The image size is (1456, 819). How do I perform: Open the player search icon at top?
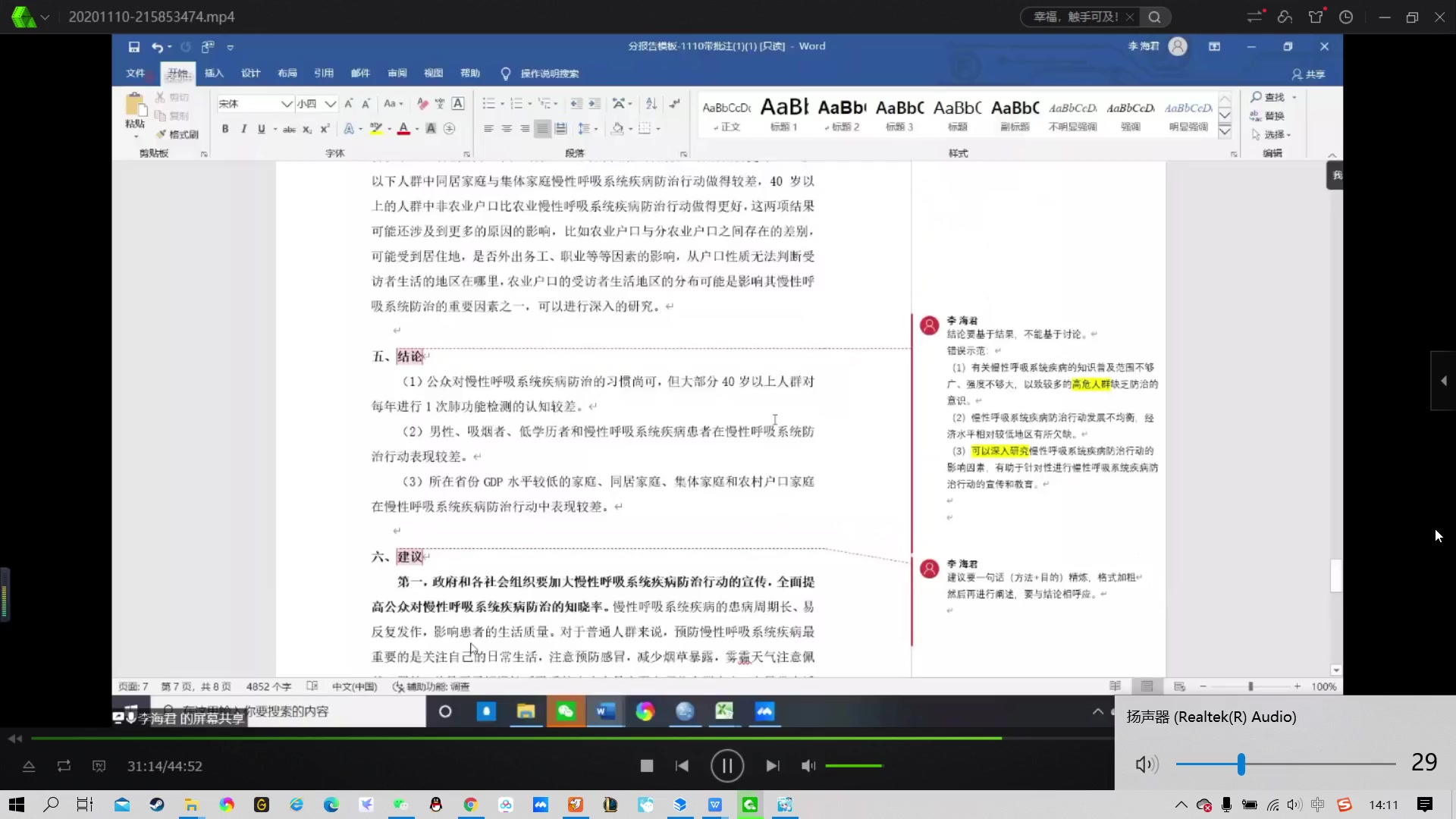[1154, 17]
